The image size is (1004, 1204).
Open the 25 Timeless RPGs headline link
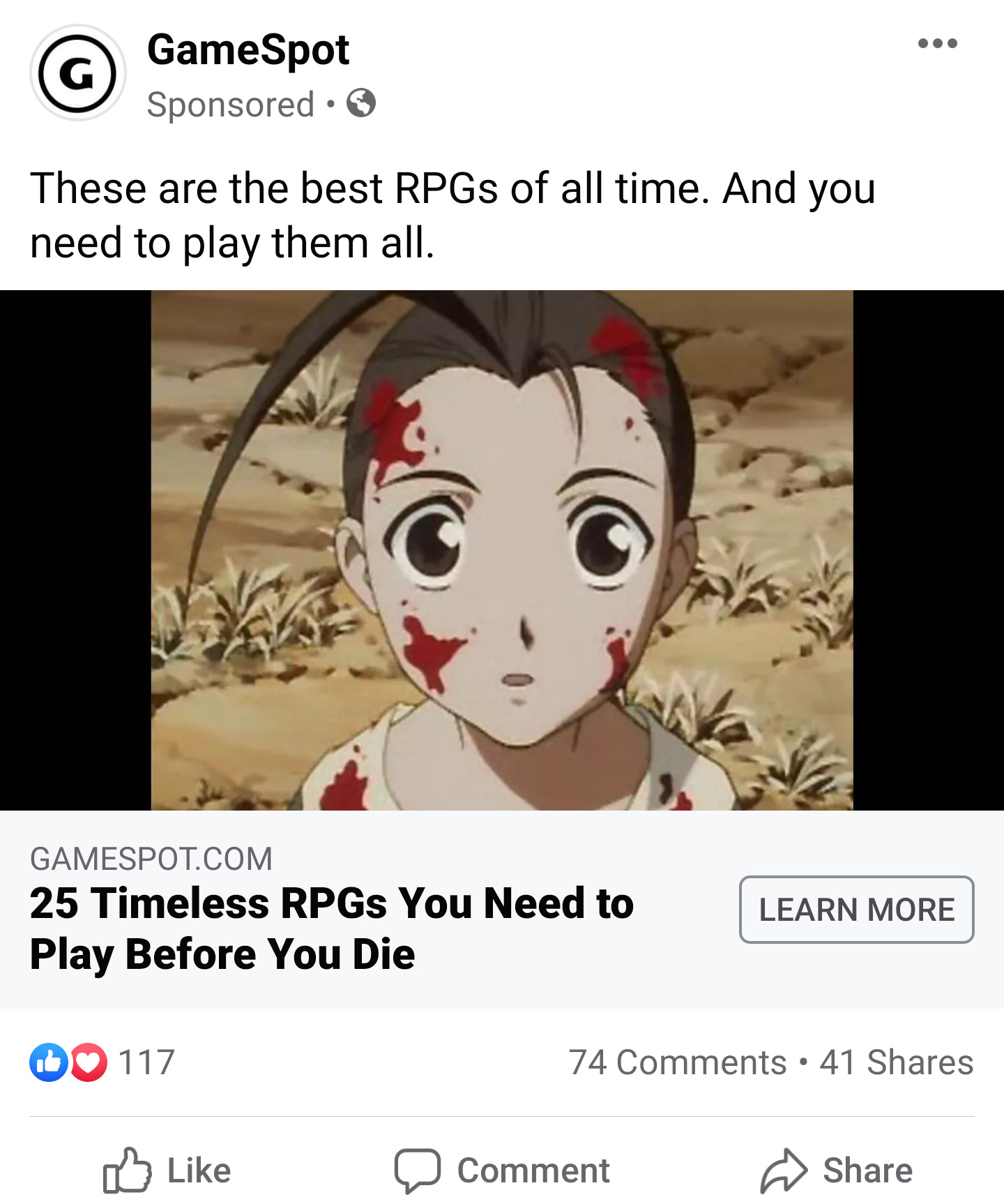(x=332, y=928)
